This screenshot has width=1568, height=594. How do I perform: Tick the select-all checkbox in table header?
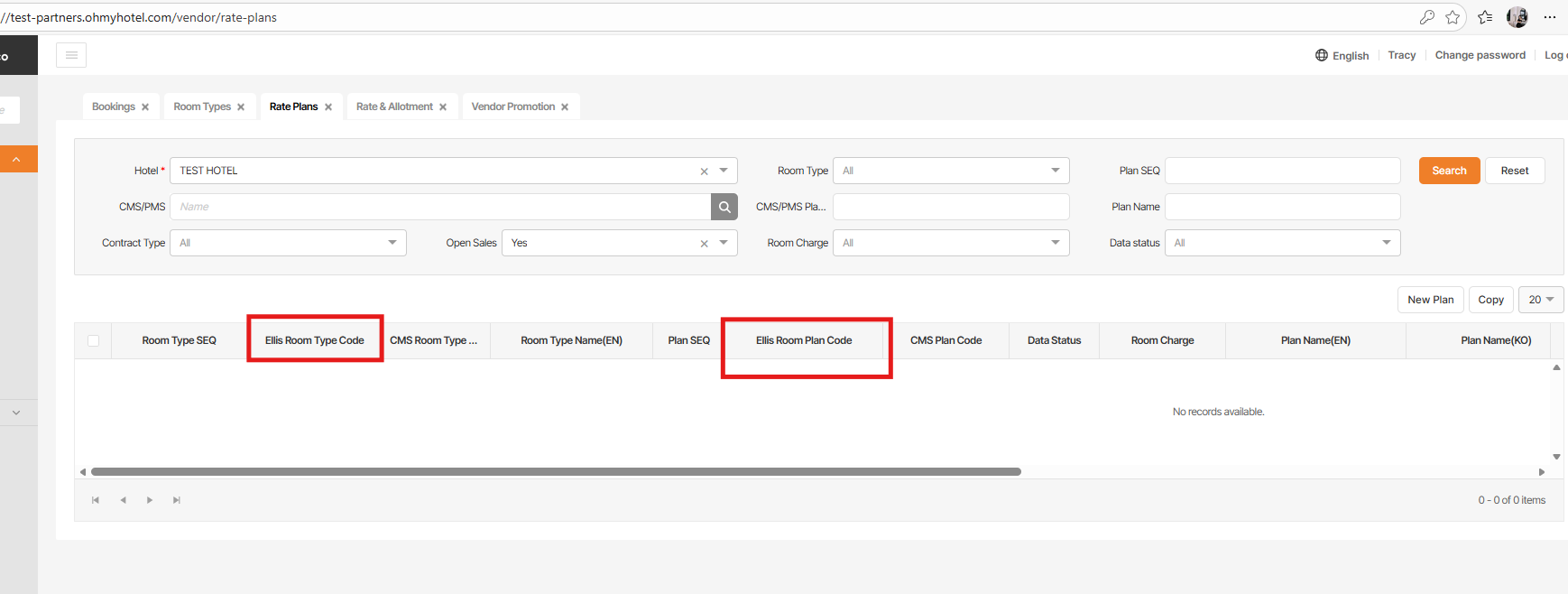[x=93, y=340]
